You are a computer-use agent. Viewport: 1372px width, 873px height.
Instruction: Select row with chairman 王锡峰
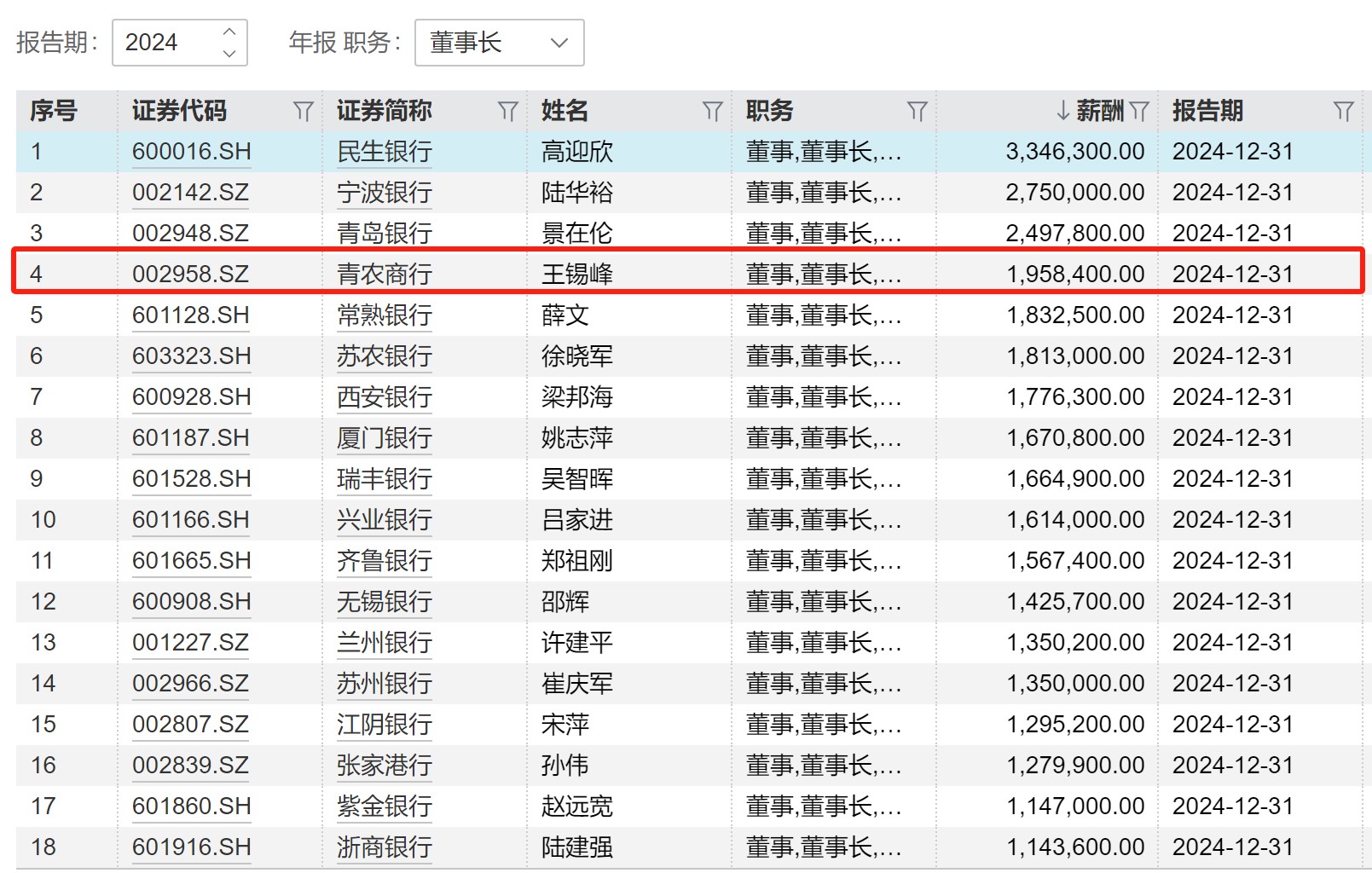576,275
